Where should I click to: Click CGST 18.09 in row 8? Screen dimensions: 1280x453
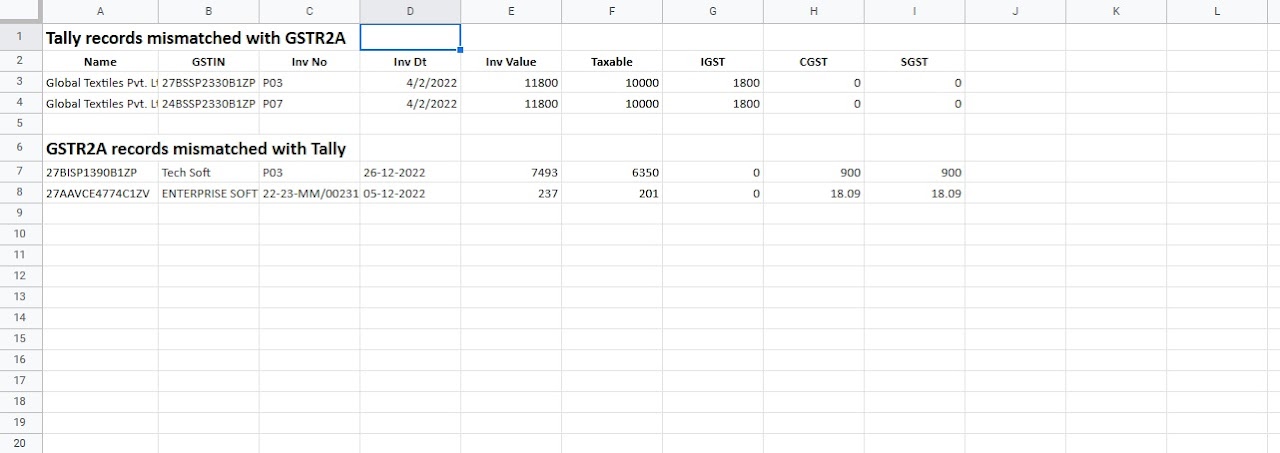tap(814, 193)
